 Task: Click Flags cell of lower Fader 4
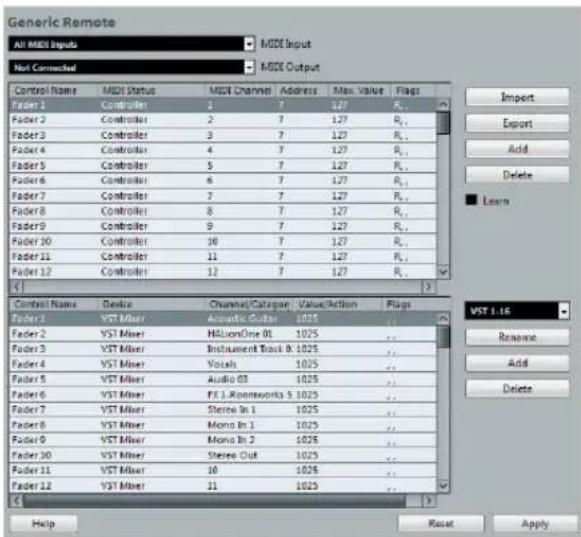(x=409, y=364)
